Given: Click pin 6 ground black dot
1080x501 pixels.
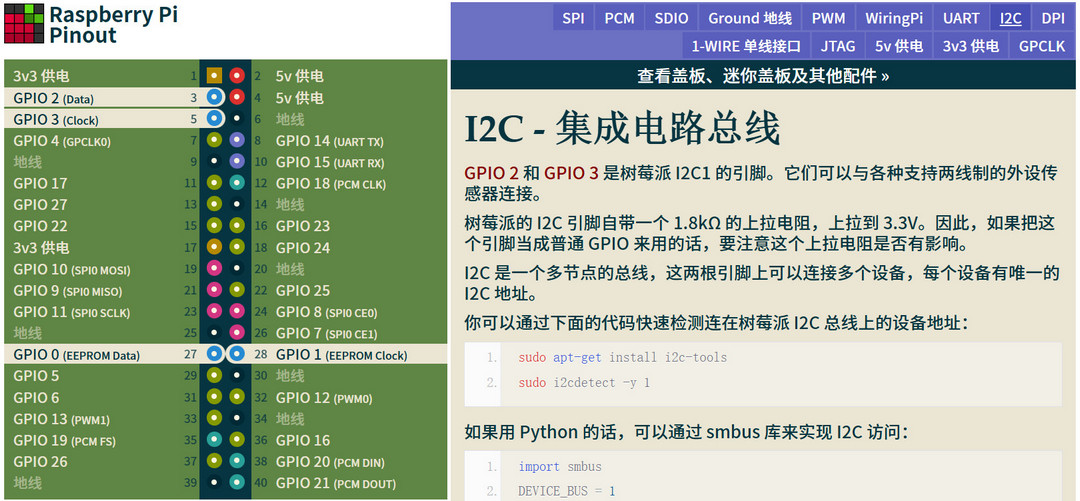Looking at the screenshot, I should pyautogui.click(x=237, y=119).
